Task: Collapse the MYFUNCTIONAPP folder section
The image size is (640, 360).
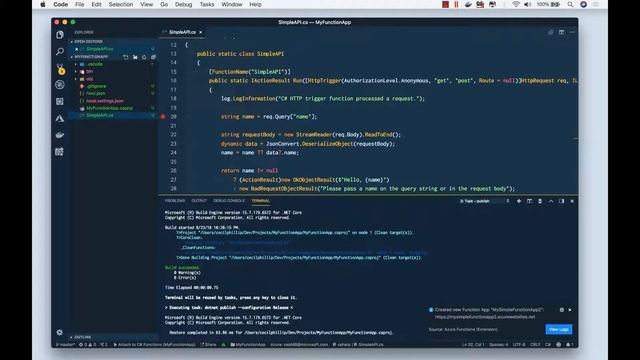Action: [90, 57]
